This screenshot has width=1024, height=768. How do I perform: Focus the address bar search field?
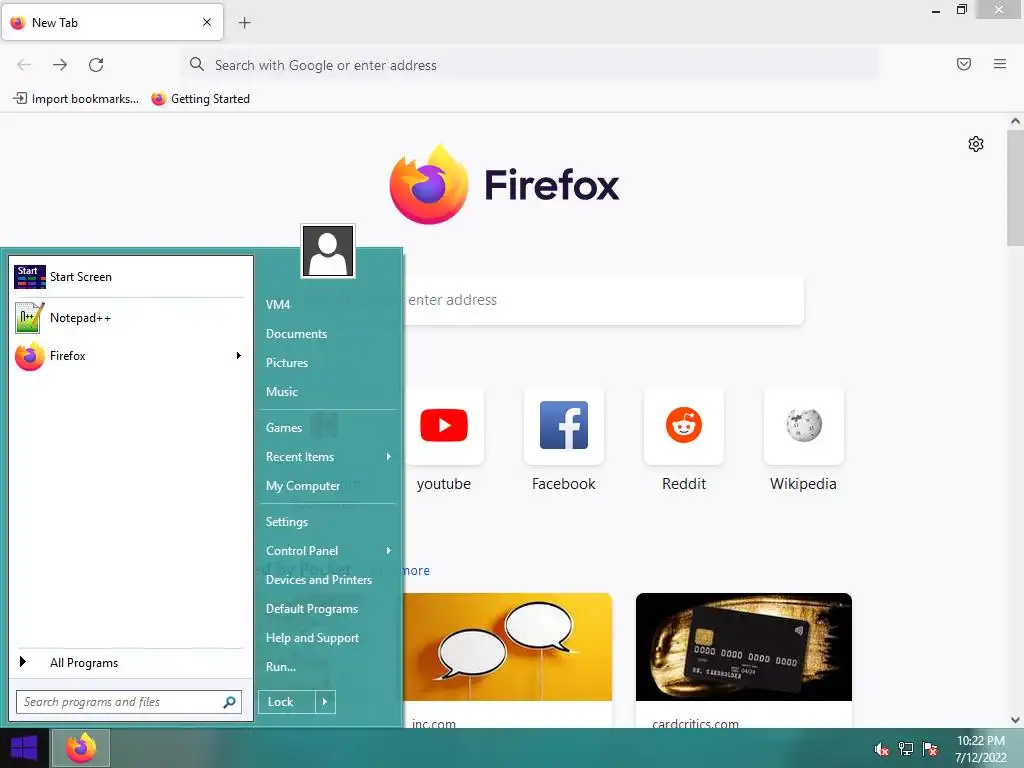tap(530, 65)
